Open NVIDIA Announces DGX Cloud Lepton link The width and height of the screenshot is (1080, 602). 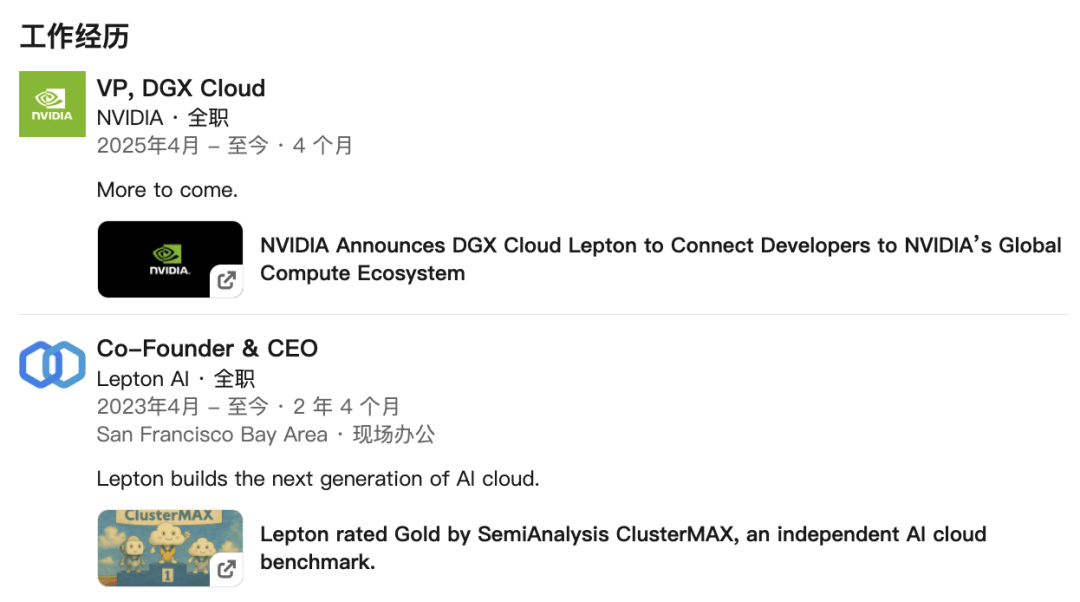click(x=661, y=259)
